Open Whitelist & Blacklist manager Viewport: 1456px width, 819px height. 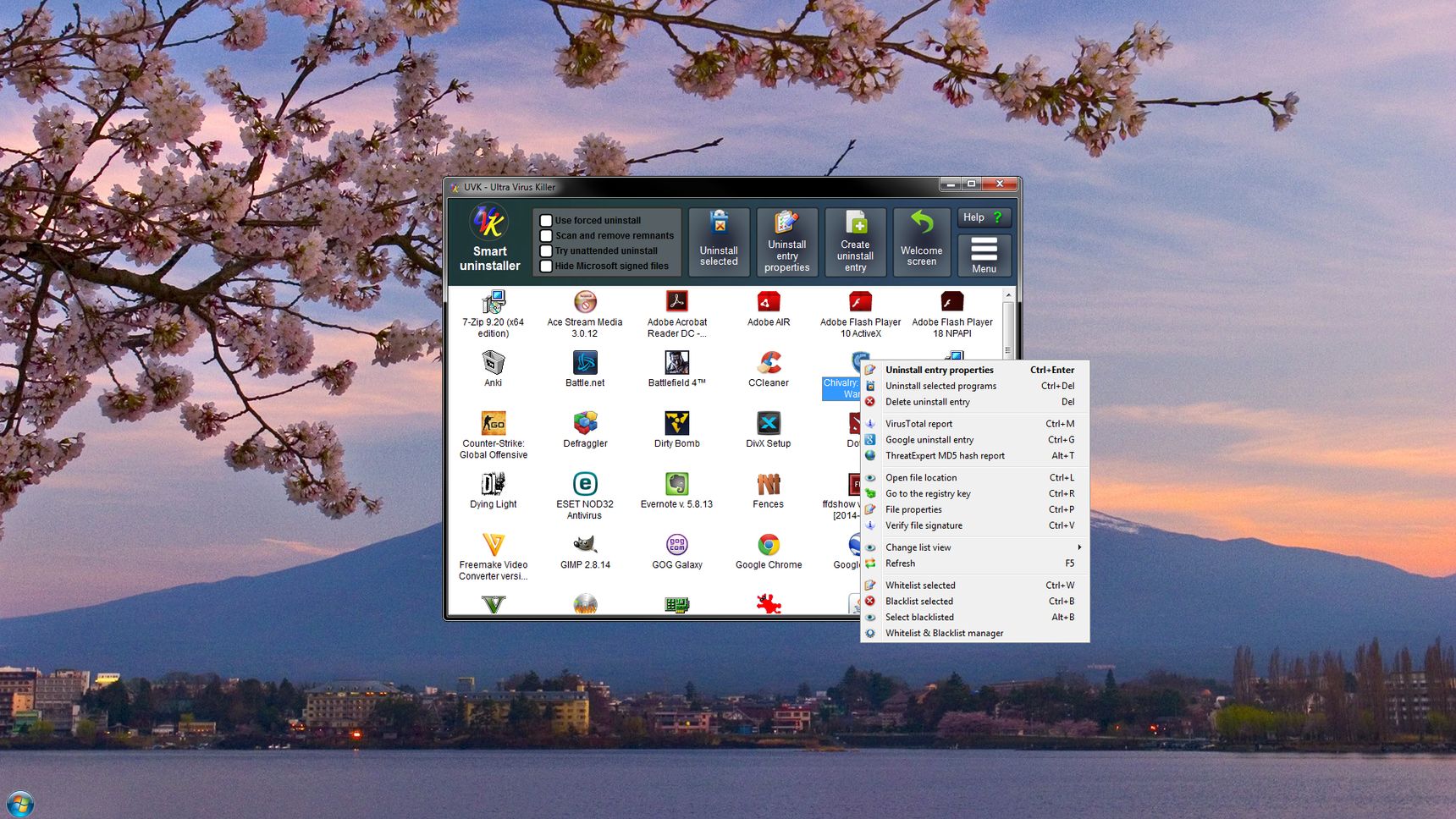[x=974, y=633]
